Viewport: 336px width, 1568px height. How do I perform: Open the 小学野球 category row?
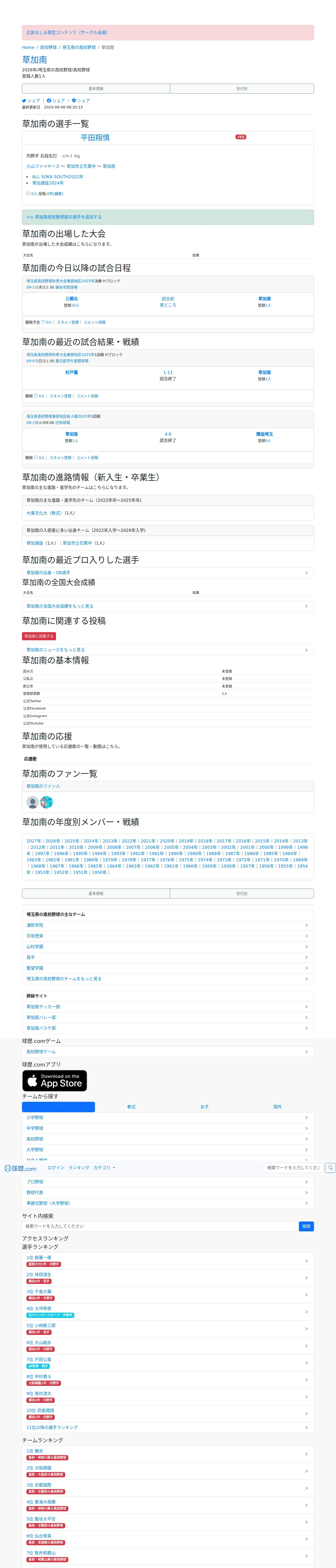[168, 1117]
